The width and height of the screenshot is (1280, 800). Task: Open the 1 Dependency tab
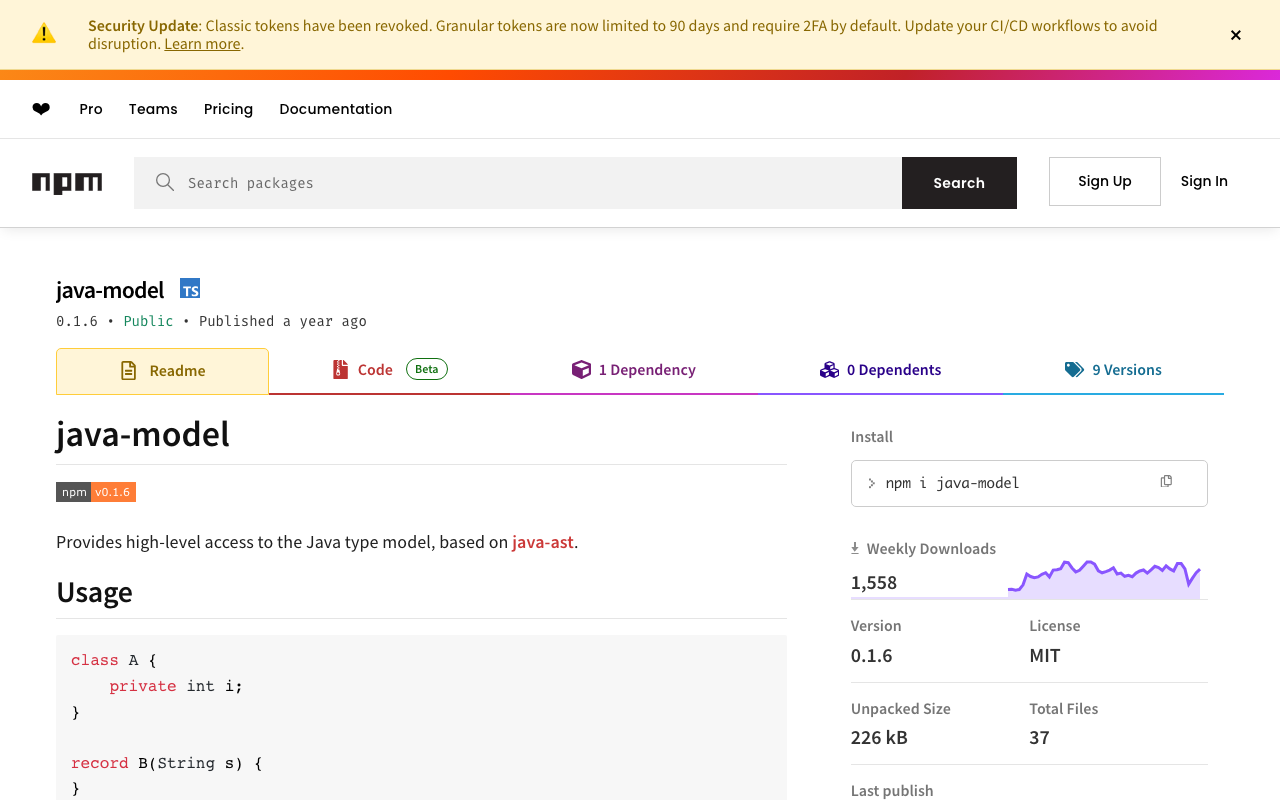(634, 370)
